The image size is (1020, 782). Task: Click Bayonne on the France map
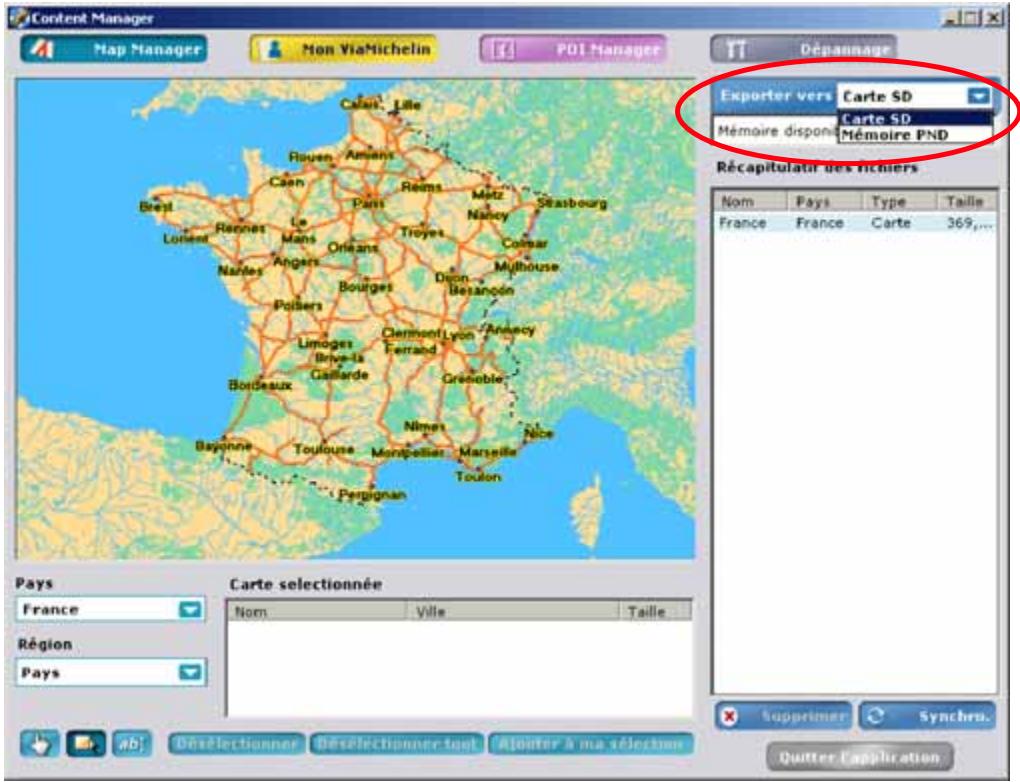pos(224,446)
